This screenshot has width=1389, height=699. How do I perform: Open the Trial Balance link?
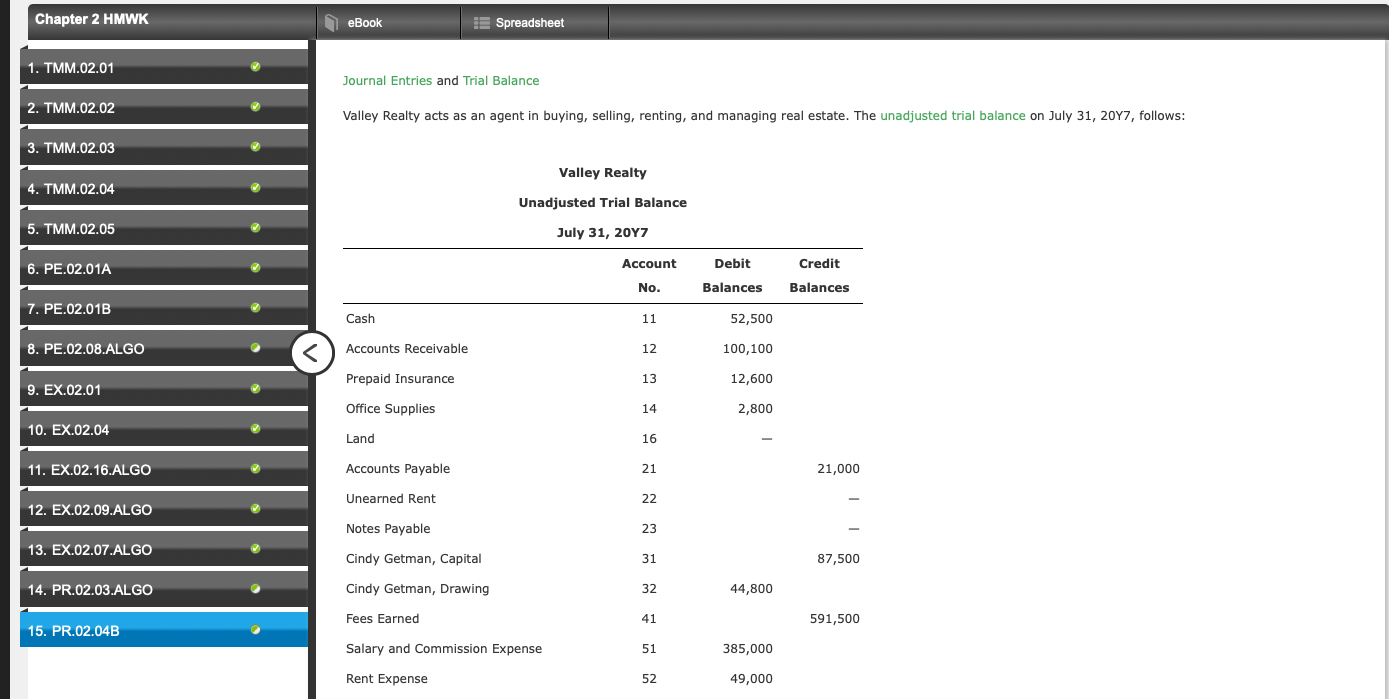(x=501, y=80)
